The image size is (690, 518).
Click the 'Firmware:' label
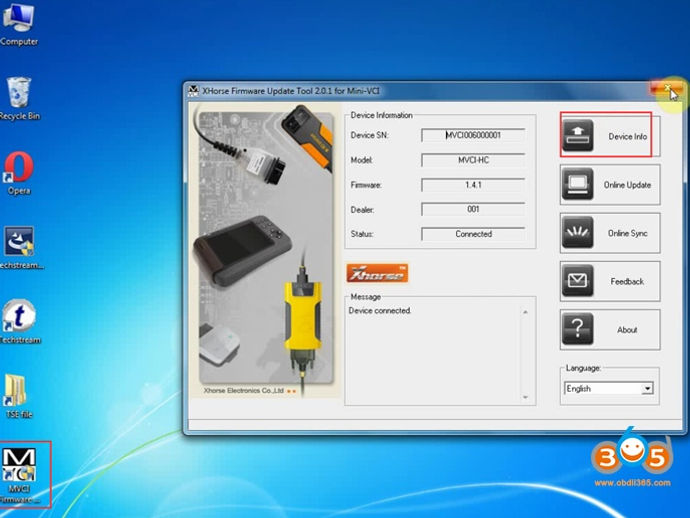[366, 185]
